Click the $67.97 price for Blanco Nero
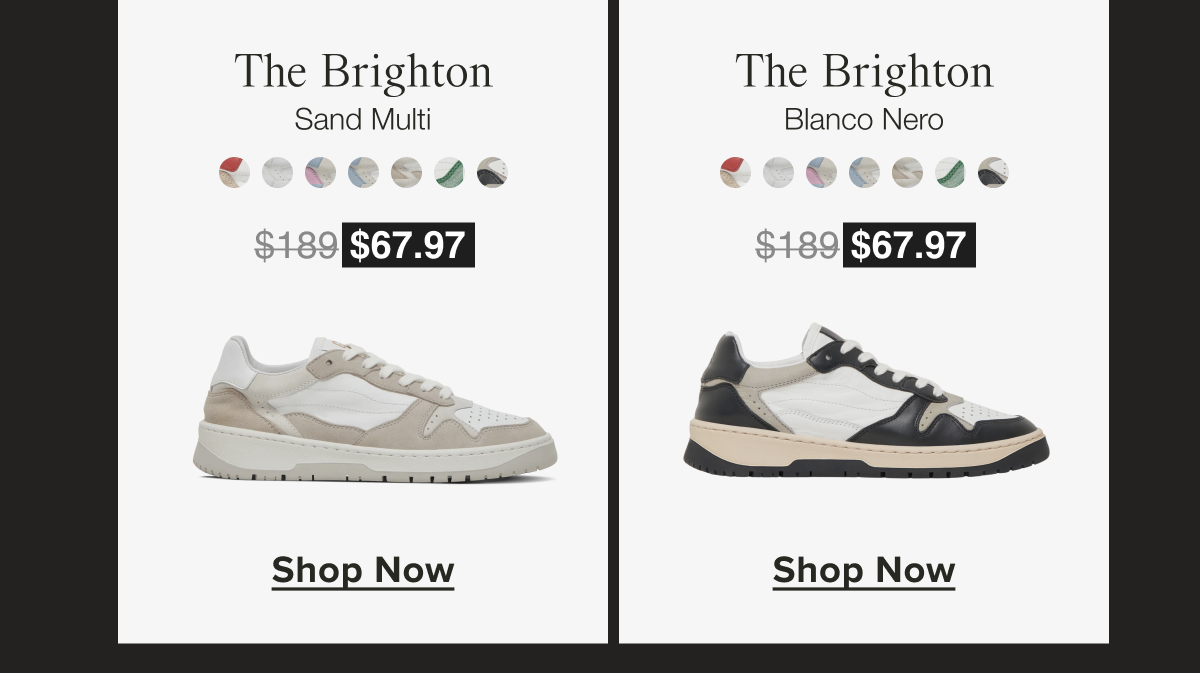Image resolution: width=1200 pixels, height=673 pixels. click(909, 245)
